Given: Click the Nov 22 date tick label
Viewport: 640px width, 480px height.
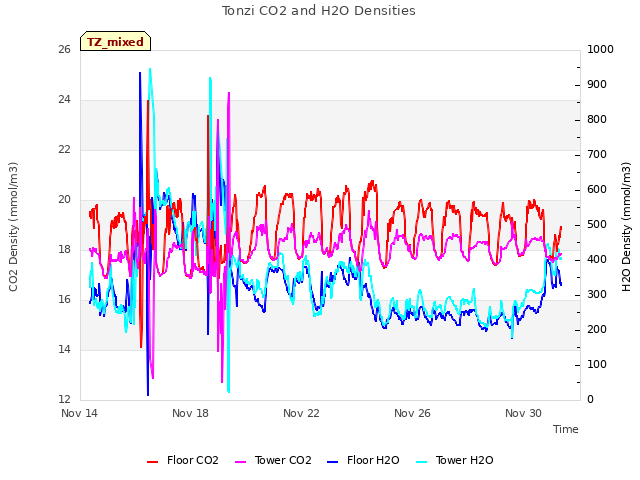Looking at the screenshot, I should pos(301,413).
